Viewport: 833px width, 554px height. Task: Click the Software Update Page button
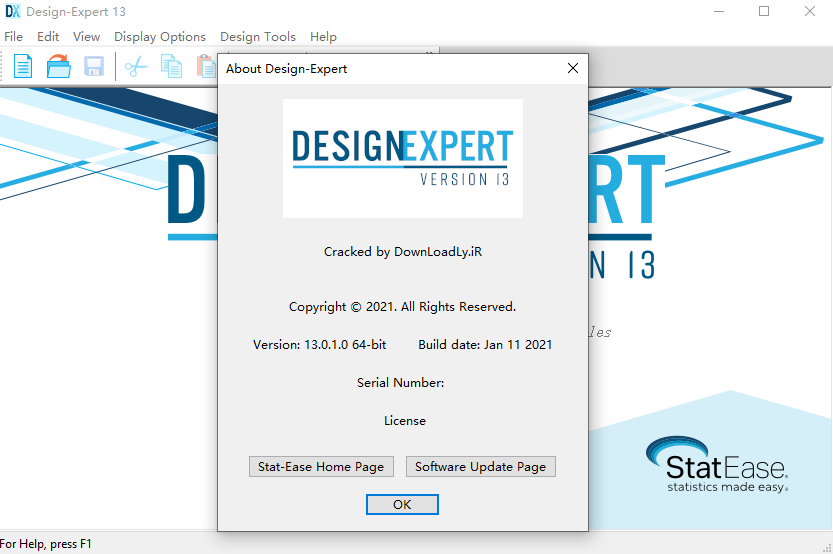pos(481,466)
